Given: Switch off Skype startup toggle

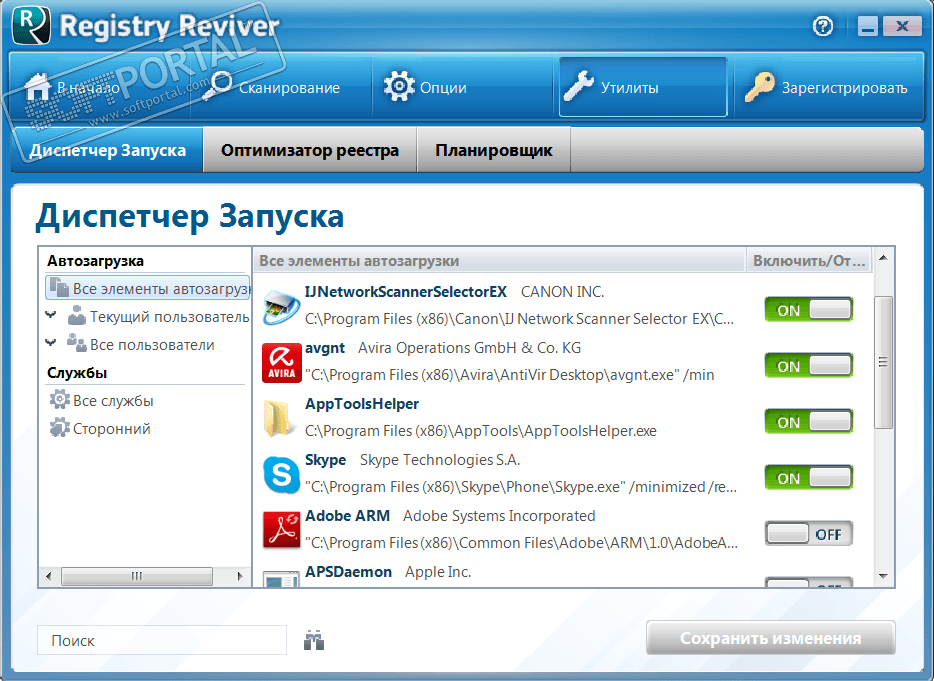Looking at the screenshot, I should tap(809, 478).
